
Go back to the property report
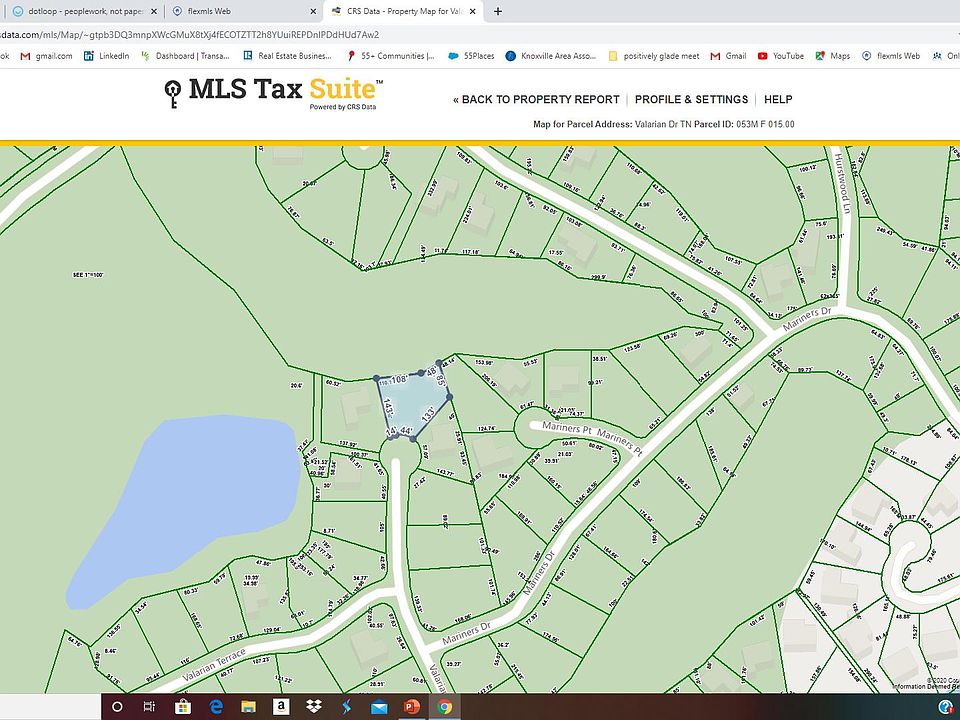pyautogui.click(x=536, y=99)
